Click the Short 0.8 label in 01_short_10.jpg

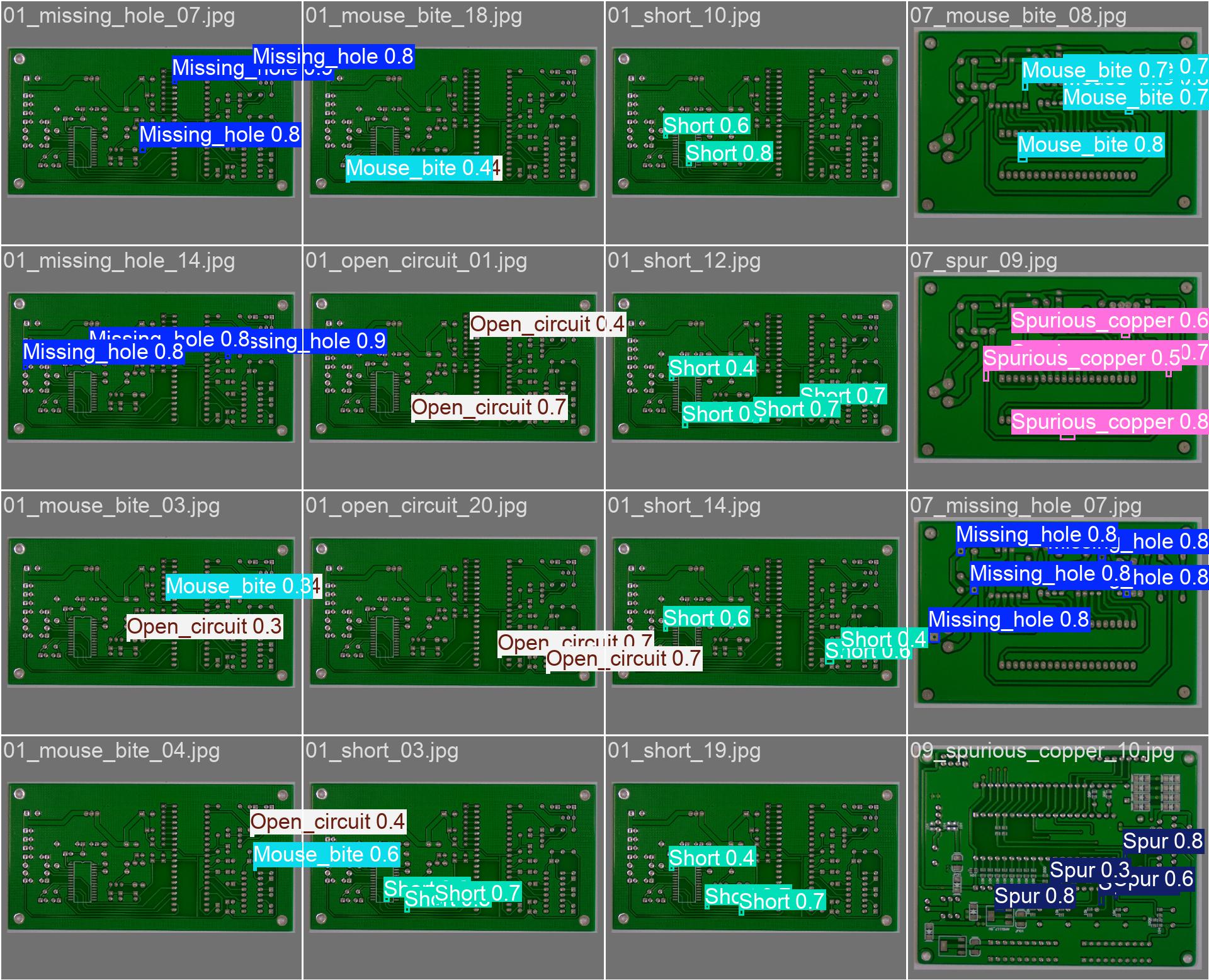729,153
